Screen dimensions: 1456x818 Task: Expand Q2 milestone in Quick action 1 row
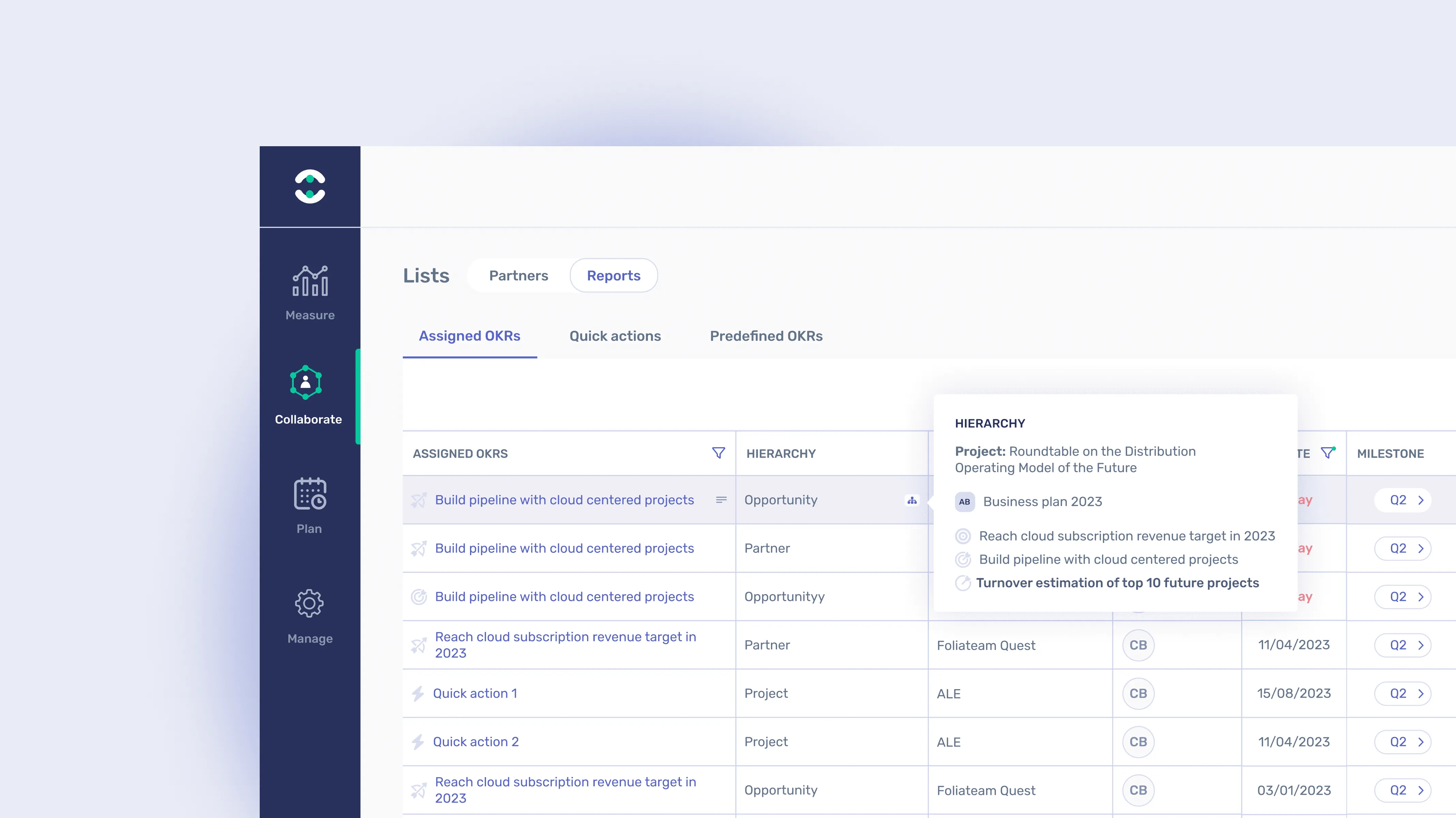[1403, 694]
